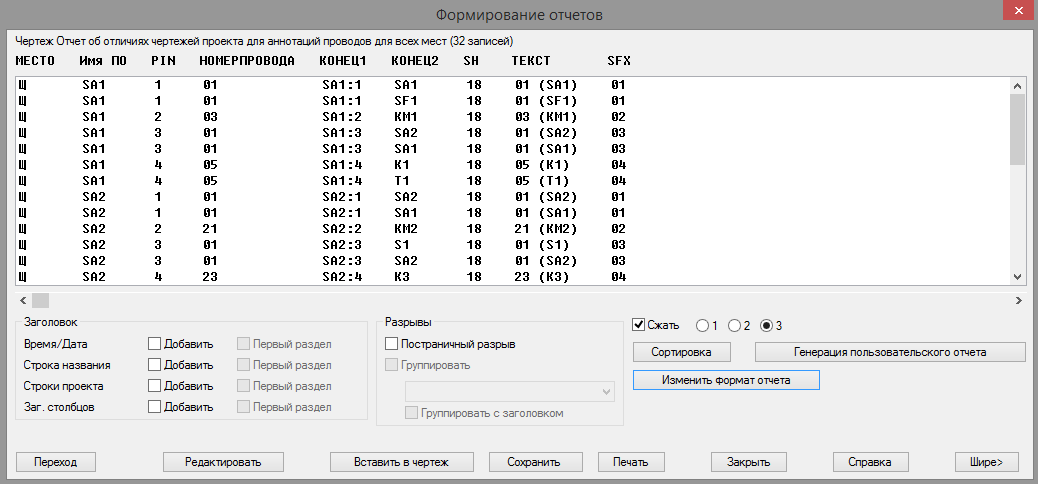Select row with text 03 (KM1)

513,117
